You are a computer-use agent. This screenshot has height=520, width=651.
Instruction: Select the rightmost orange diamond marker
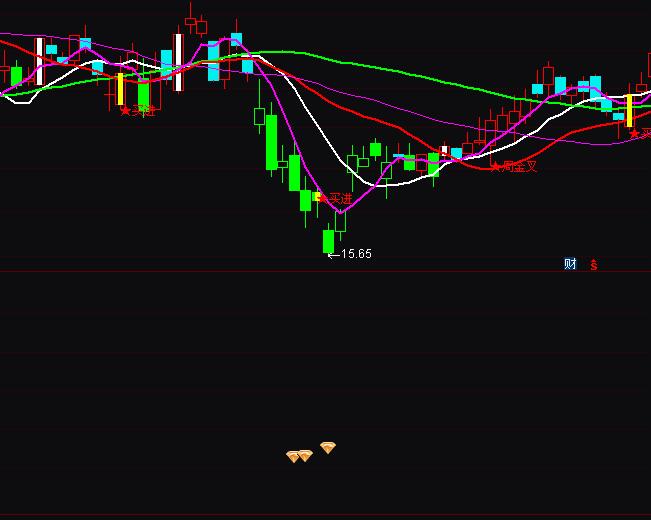click(x=328, y=448)
